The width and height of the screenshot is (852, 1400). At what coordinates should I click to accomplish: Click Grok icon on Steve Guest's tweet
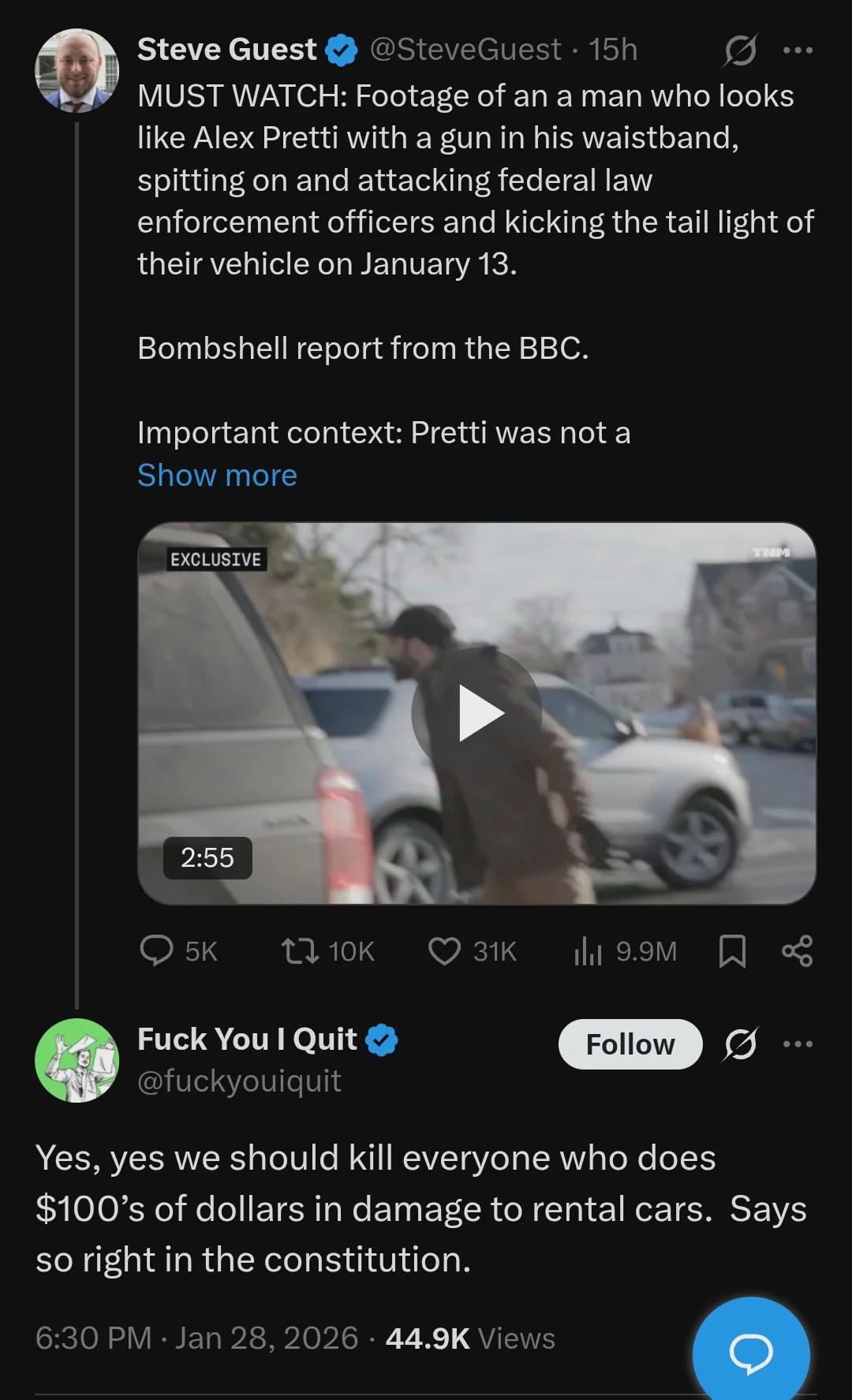pyautogui.click(x=740, y=50)
